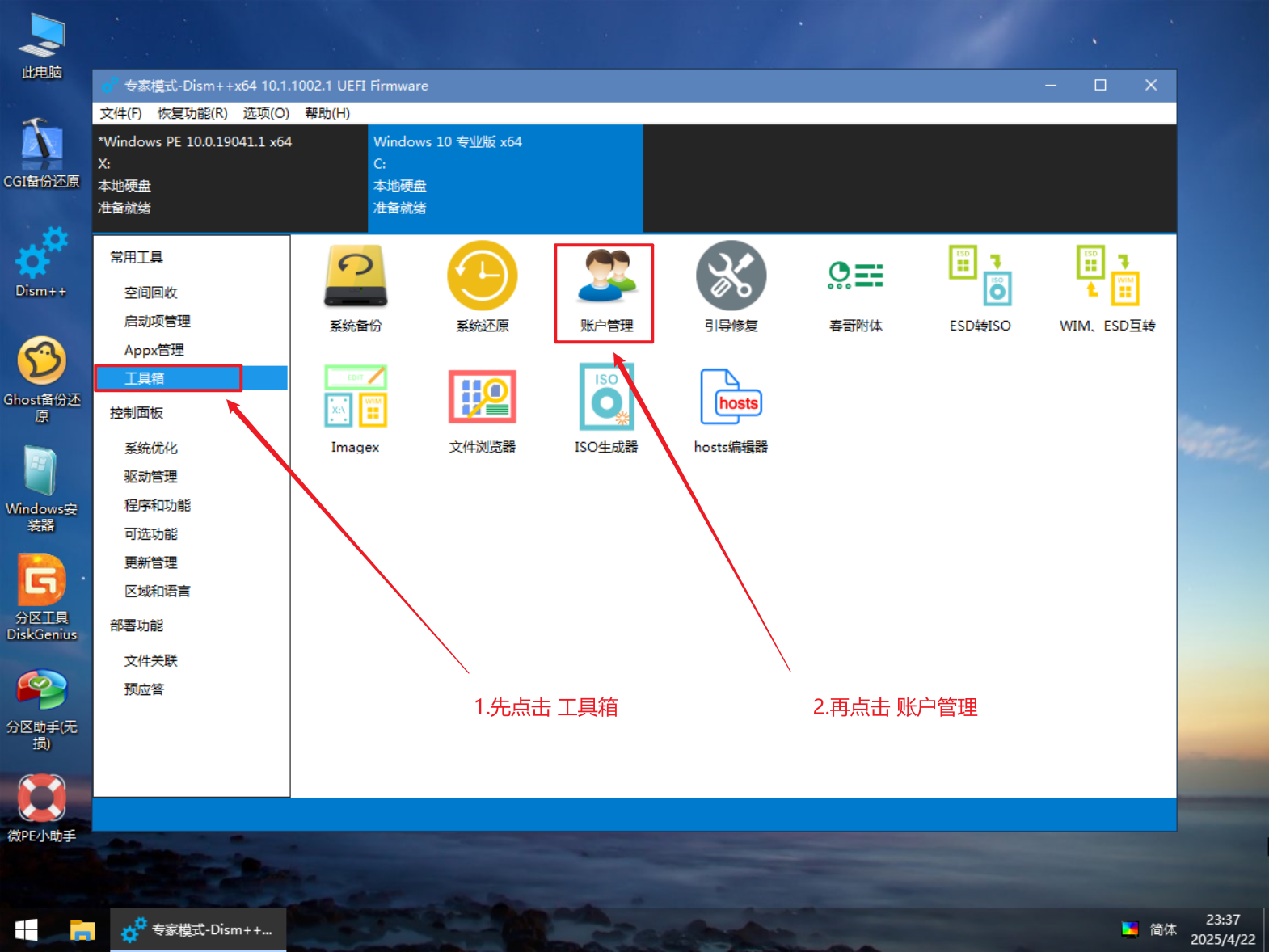Click the 控制面板 section header
This screenshot has height=952, width=1269.
coord(137,413)
